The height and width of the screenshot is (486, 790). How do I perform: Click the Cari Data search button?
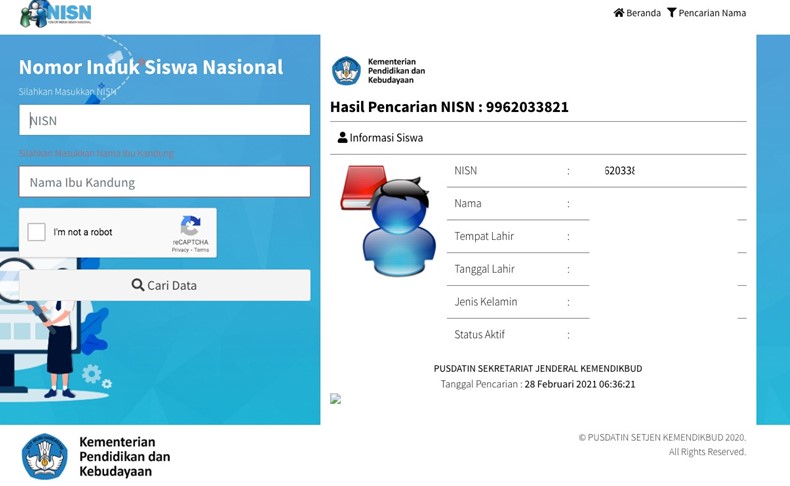(x=165, y=285)
